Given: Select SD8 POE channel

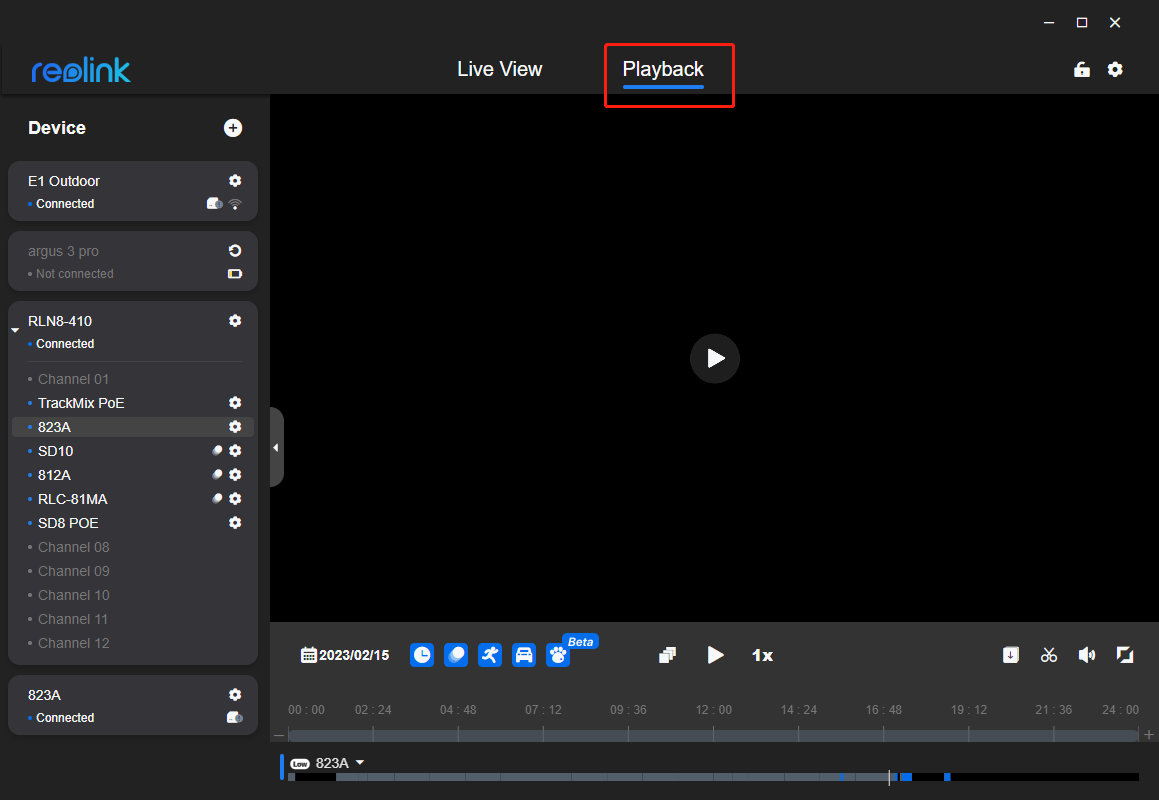Looking at the screenshot, I should click(68, 523).
